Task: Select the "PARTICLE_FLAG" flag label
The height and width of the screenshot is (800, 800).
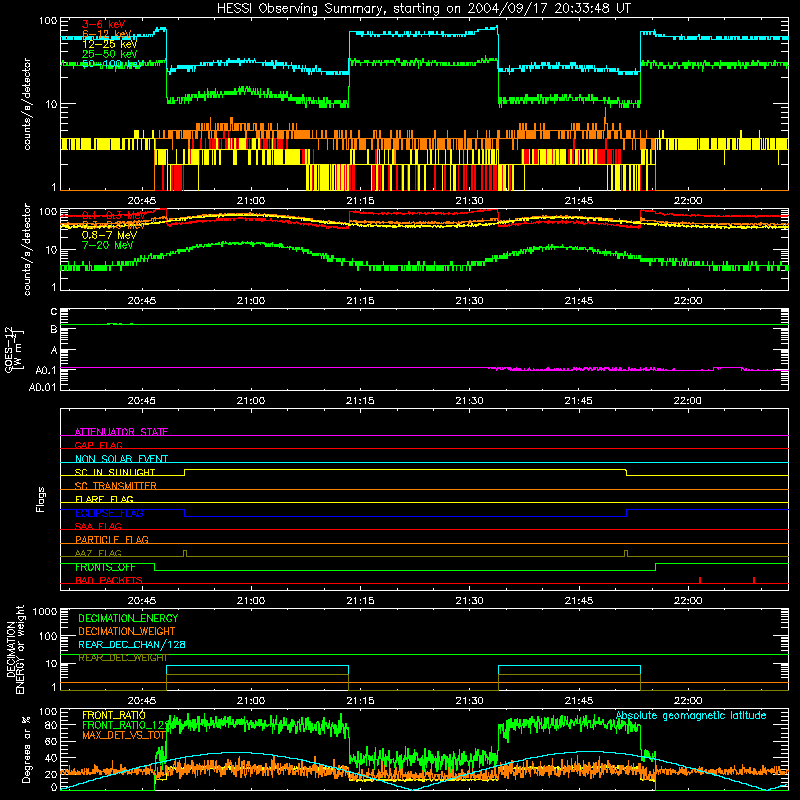Action: tap(112, 539)
